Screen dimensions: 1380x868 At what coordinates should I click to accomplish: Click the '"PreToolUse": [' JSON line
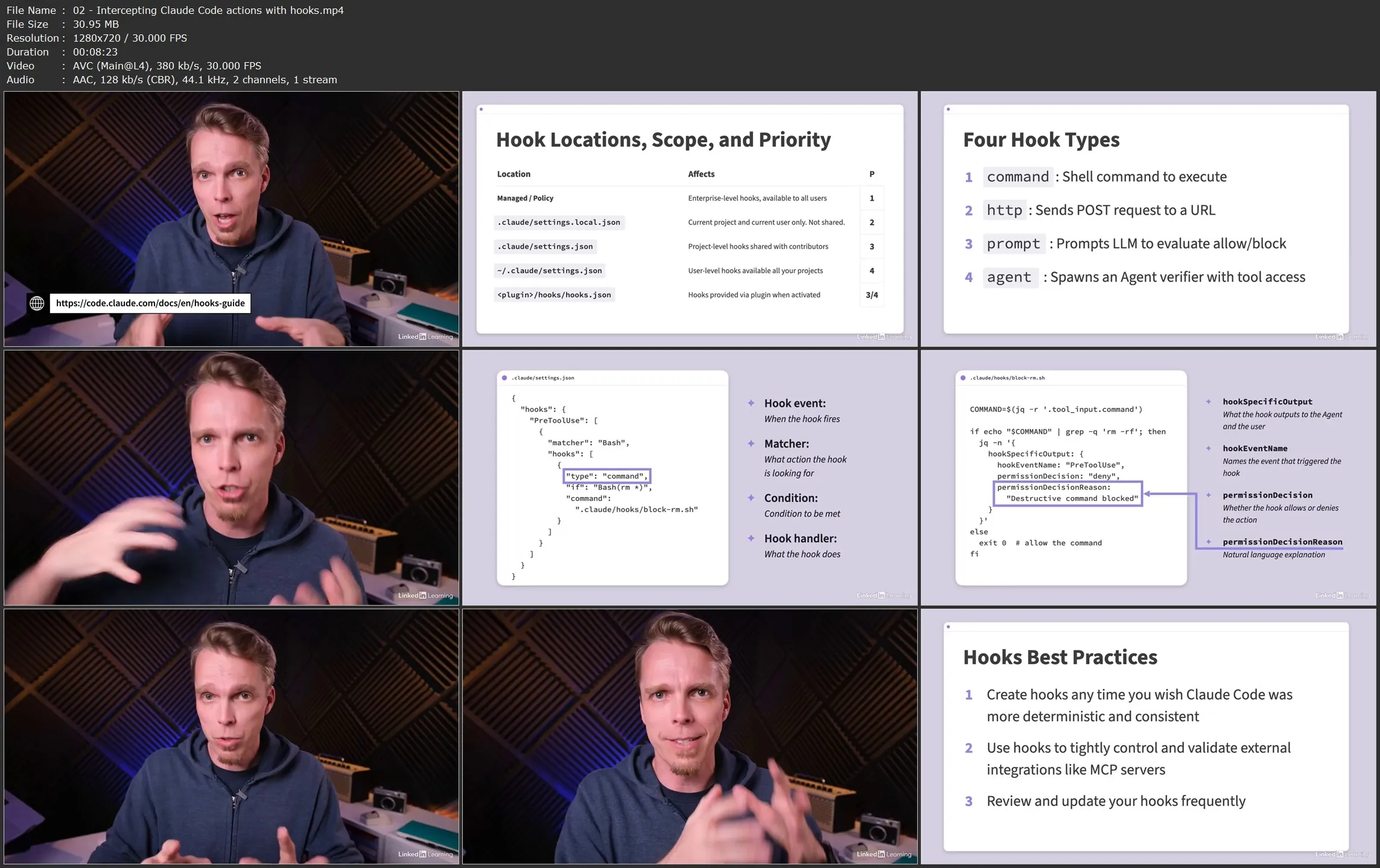[x=564, y=420]
